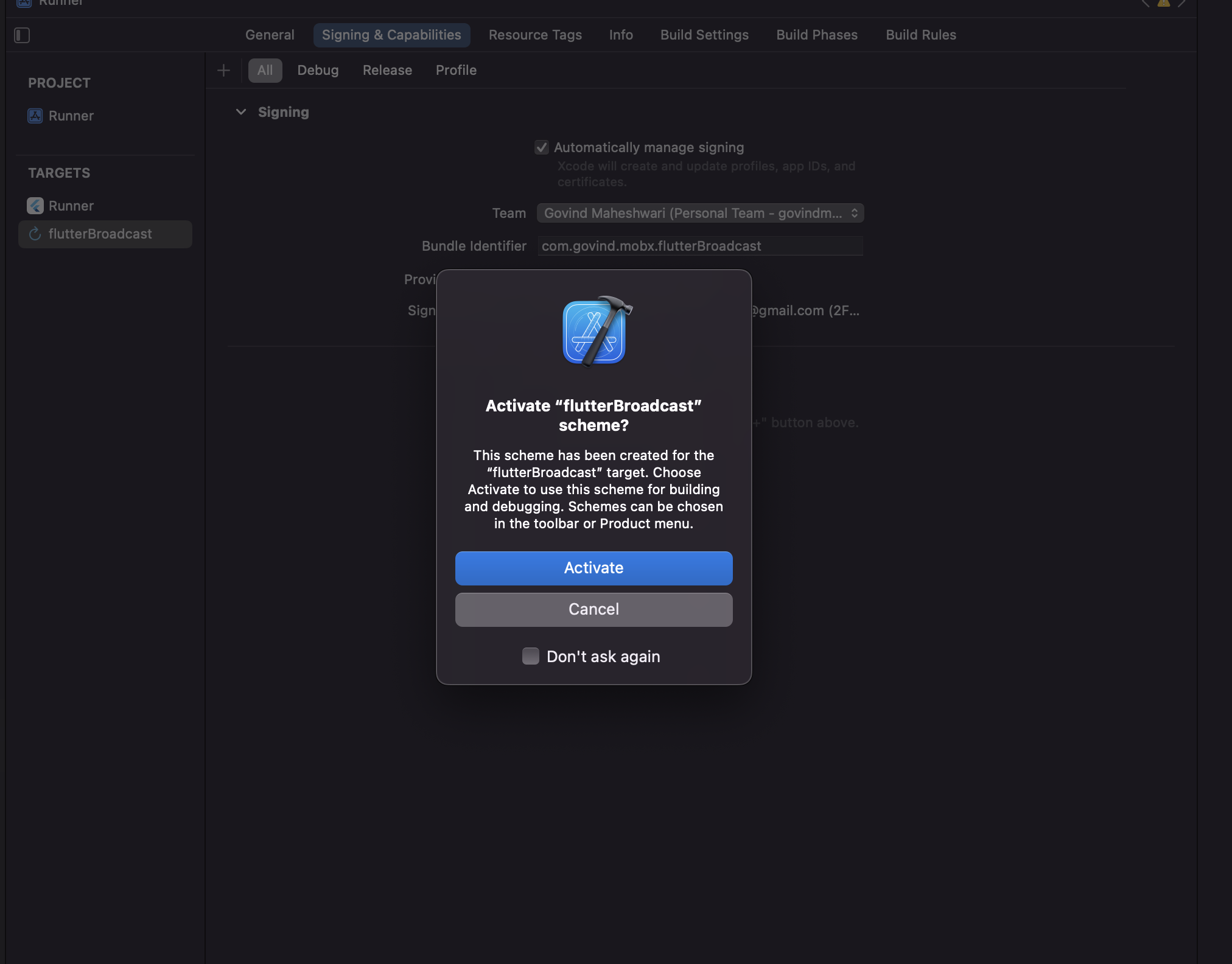Navigate forward using the right arrow icon
This screenshot has width=1232, height=964.
(x=1181, y=4)
